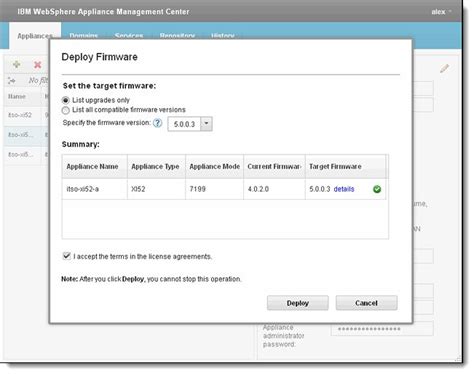The height and width of the screenshot is (374, 474).
Task: Open the alex user menu
Action: tap(441, 12)
